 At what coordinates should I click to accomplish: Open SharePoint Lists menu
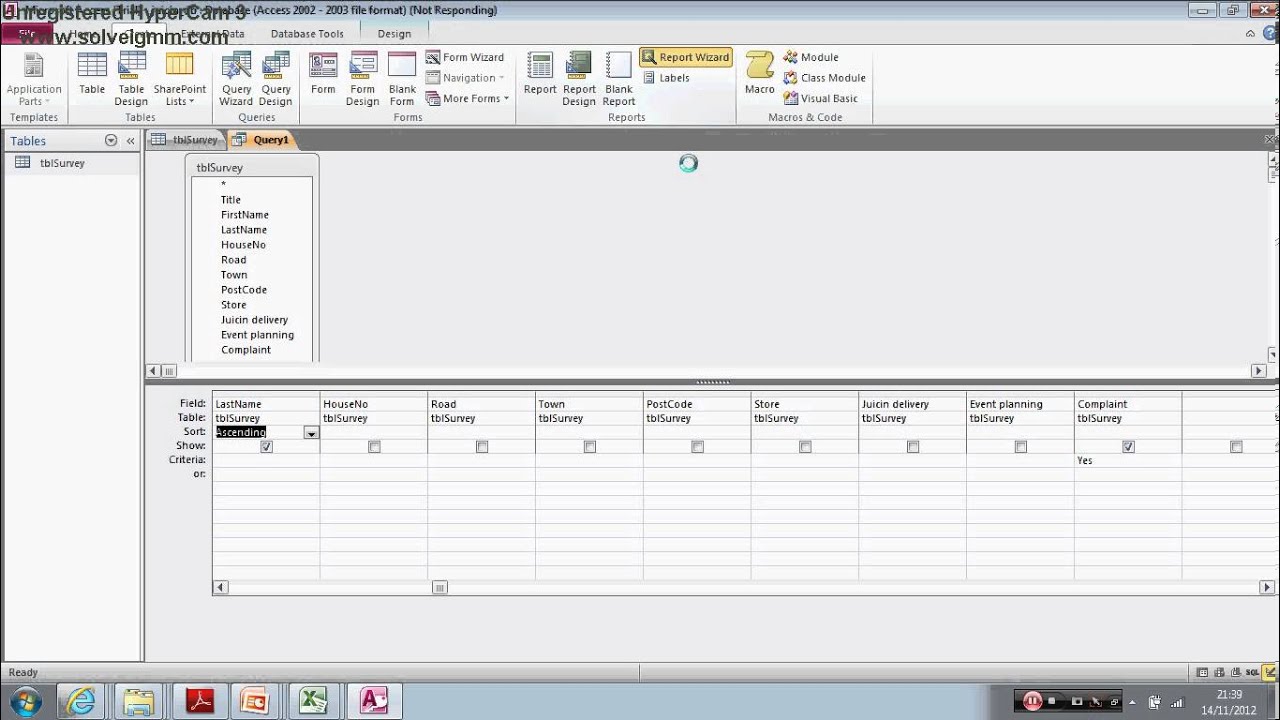[x=180, y=80]
